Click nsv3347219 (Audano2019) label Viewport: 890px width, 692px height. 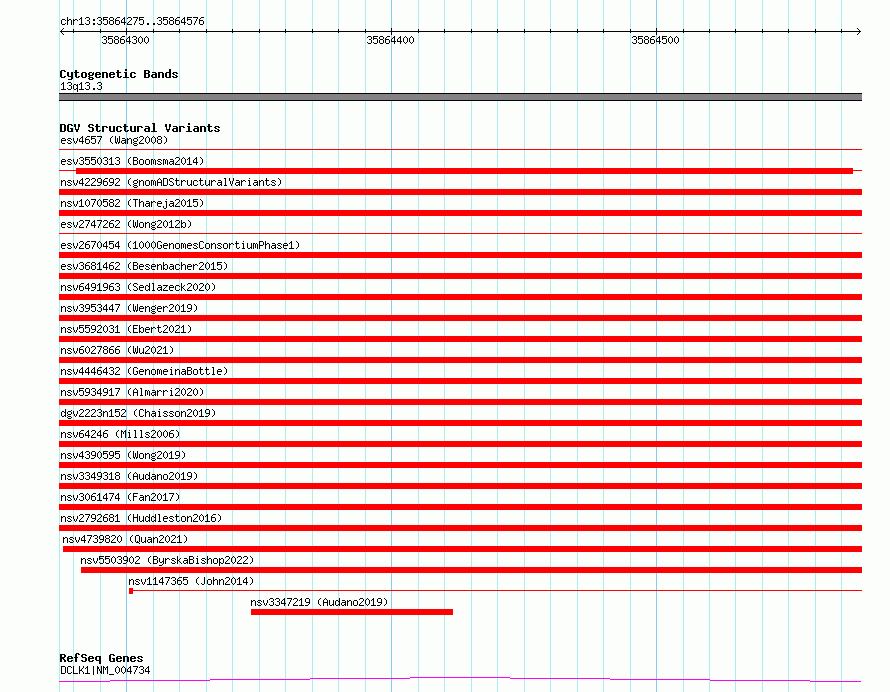(x=319, y=602)
